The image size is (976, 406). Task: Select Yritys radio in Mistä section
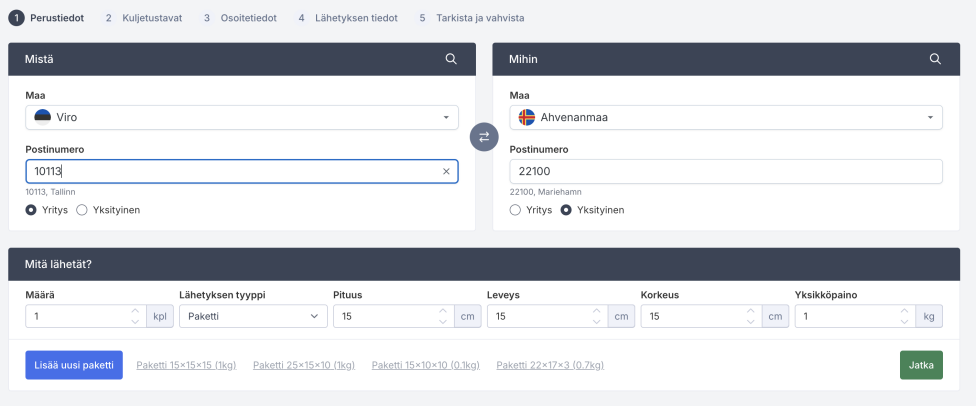point(31,210)
